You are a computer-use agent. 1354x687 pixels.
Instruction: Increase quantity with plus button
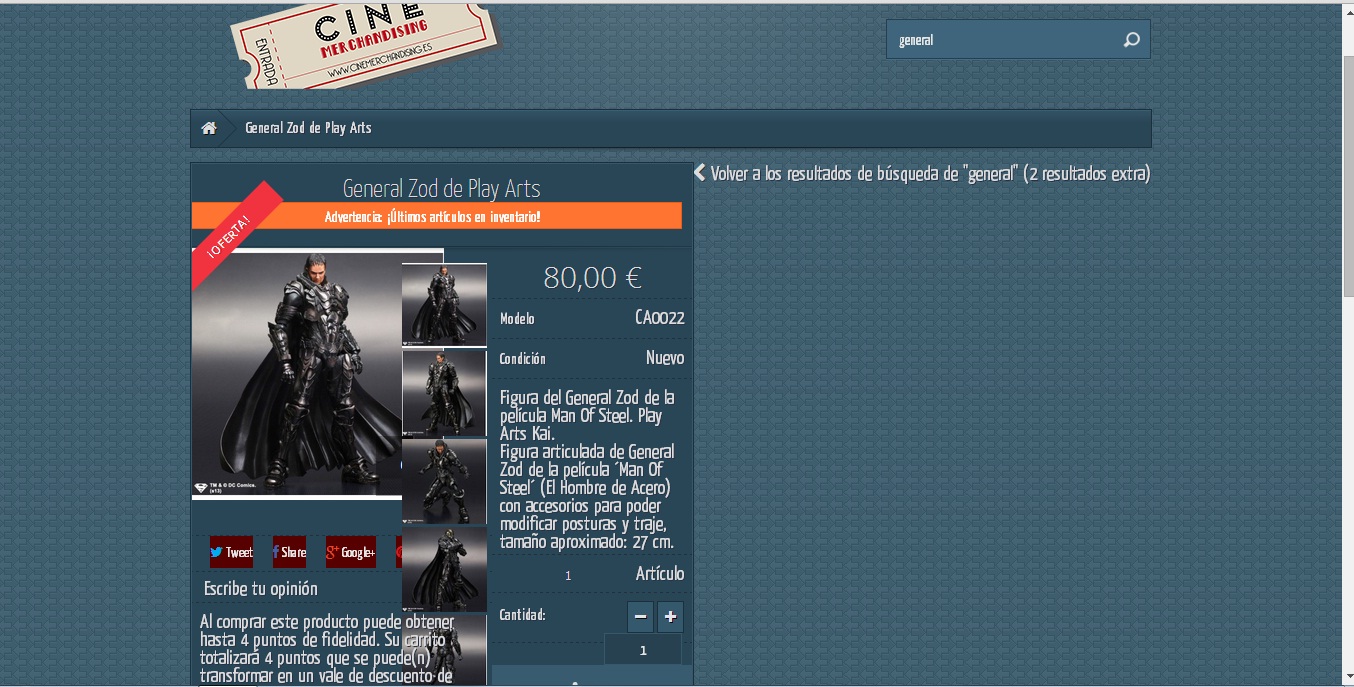[x=670, y=617]
